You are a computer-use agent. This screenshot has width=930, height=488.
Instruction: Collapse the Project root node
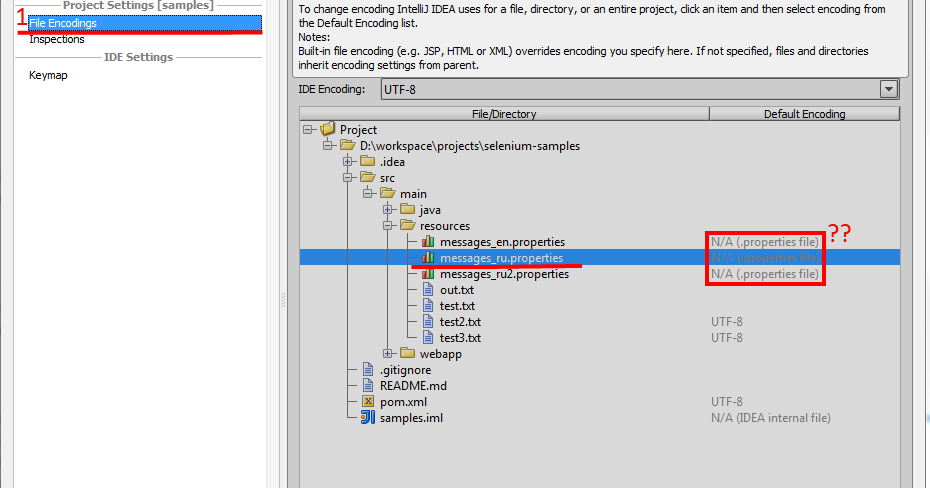[x=308, y=129]
